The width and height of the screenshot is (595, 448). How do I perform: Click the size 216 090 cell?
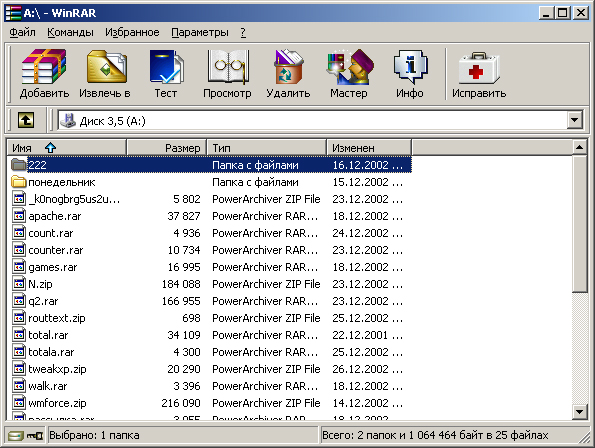point(181,403)
